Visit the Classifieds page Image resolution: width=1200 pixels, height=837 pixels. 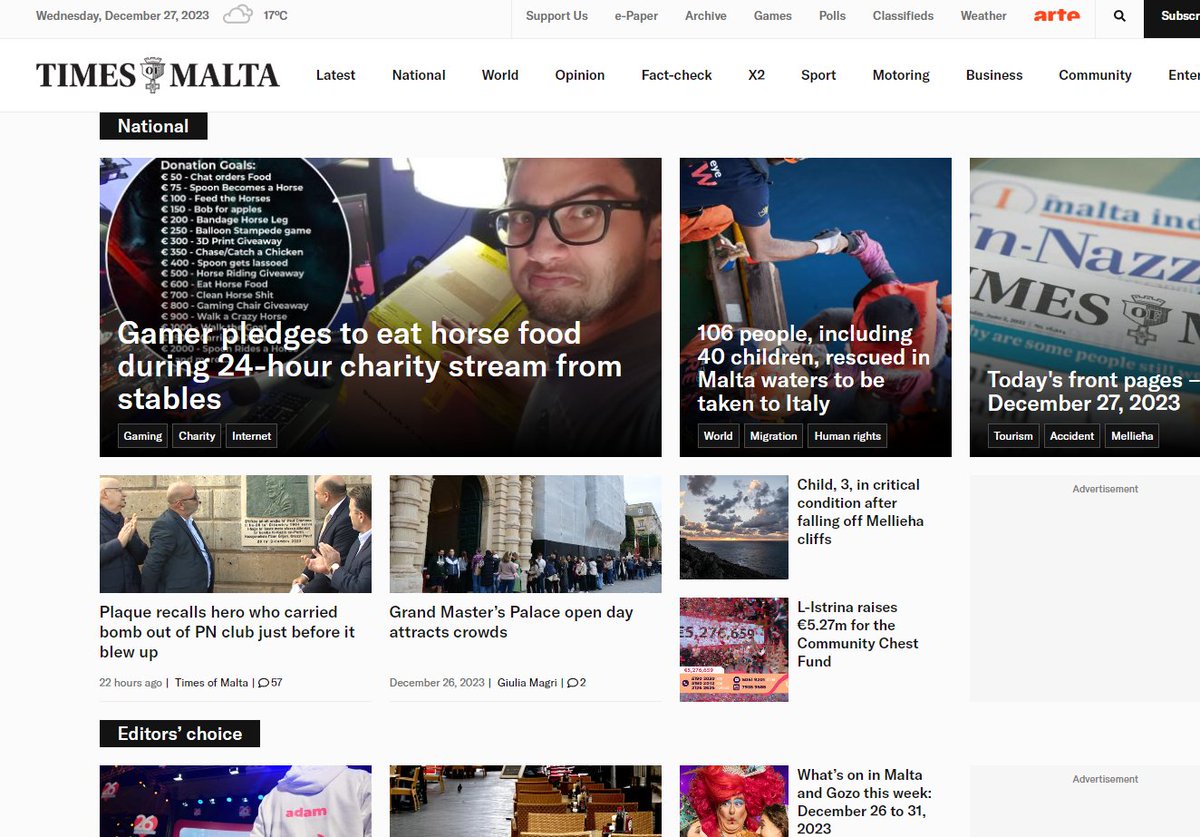click(x=903, y=16)
